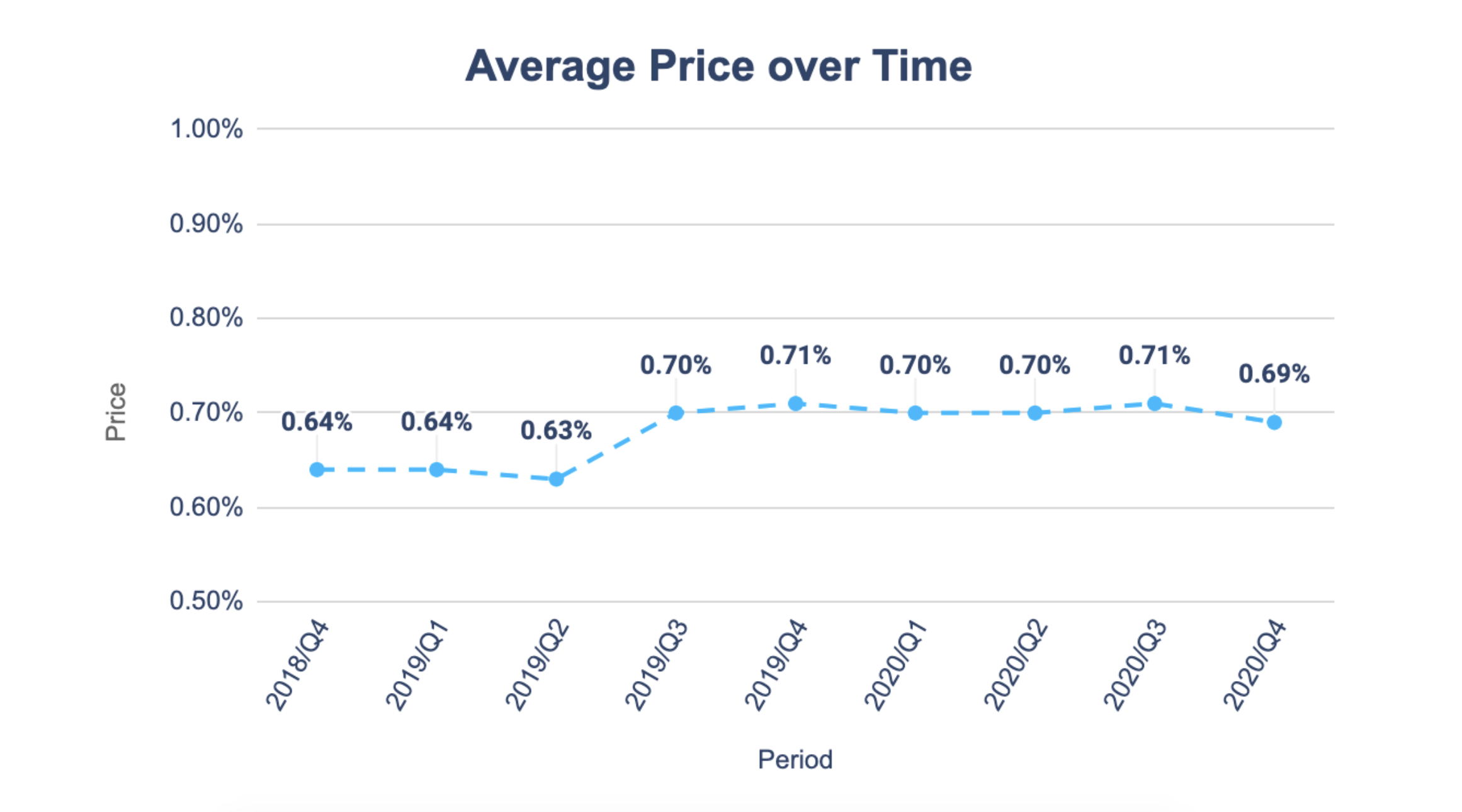Select the 2018/Q4 x-axis period label
1462x812 pixels.
(297, 666)
